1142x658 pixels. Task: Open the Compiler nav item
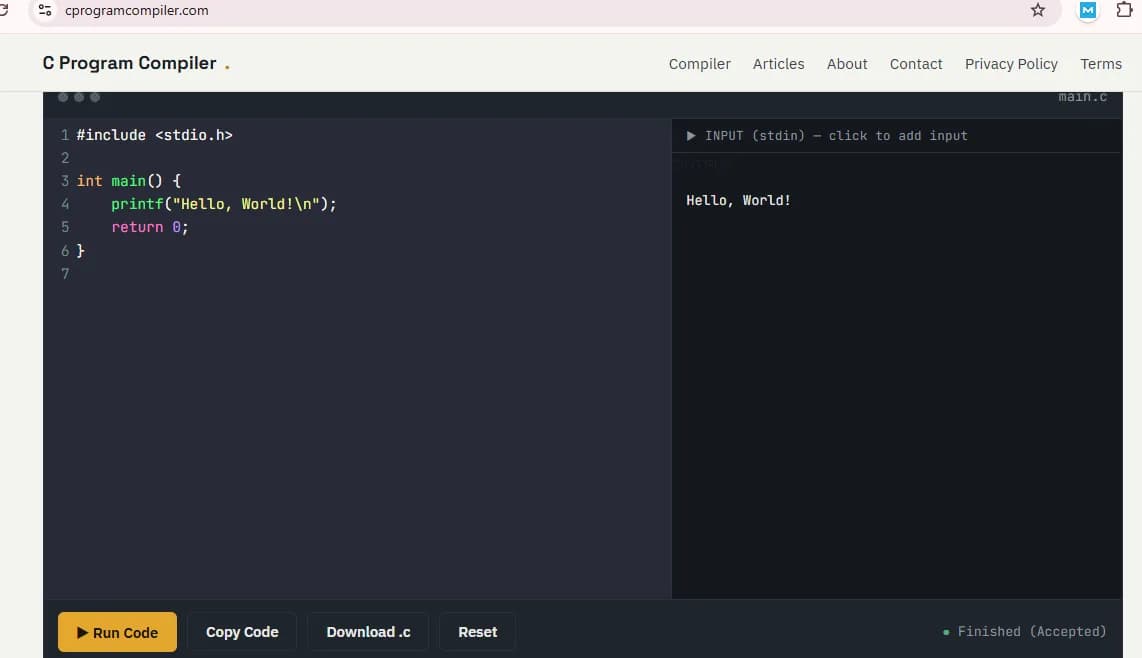(699, 64)
